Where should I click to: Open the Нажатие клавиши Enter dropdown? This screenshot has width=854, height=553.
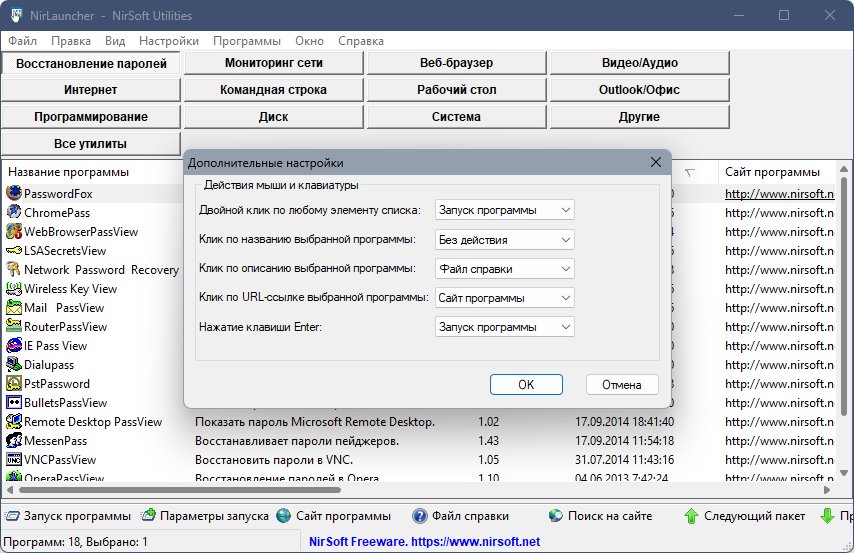(505, 327)
